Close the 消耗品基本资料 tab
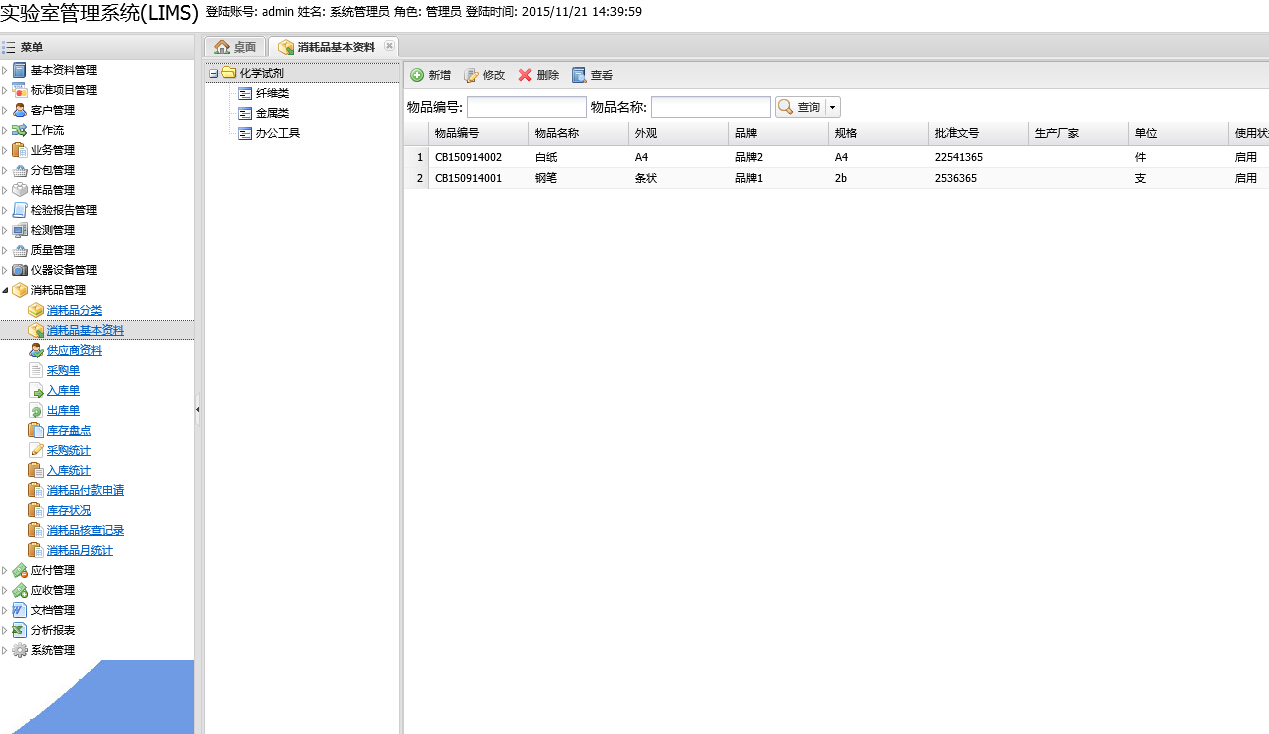 (389, 46)
